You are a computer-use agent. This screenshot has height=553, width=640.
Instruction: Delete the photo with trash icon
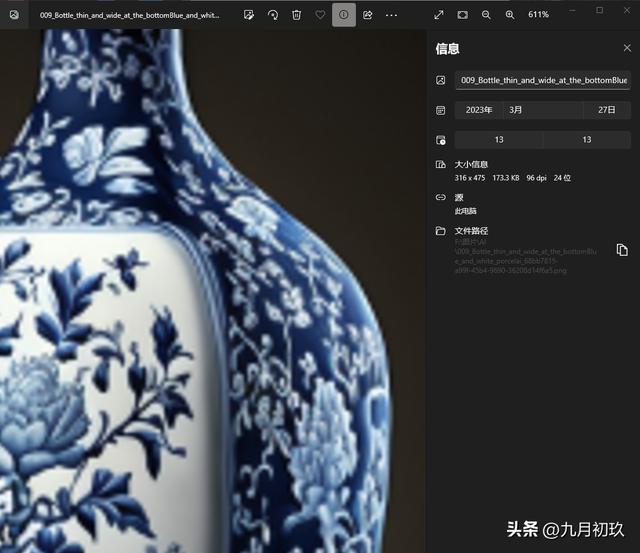[x=296, y=15]
